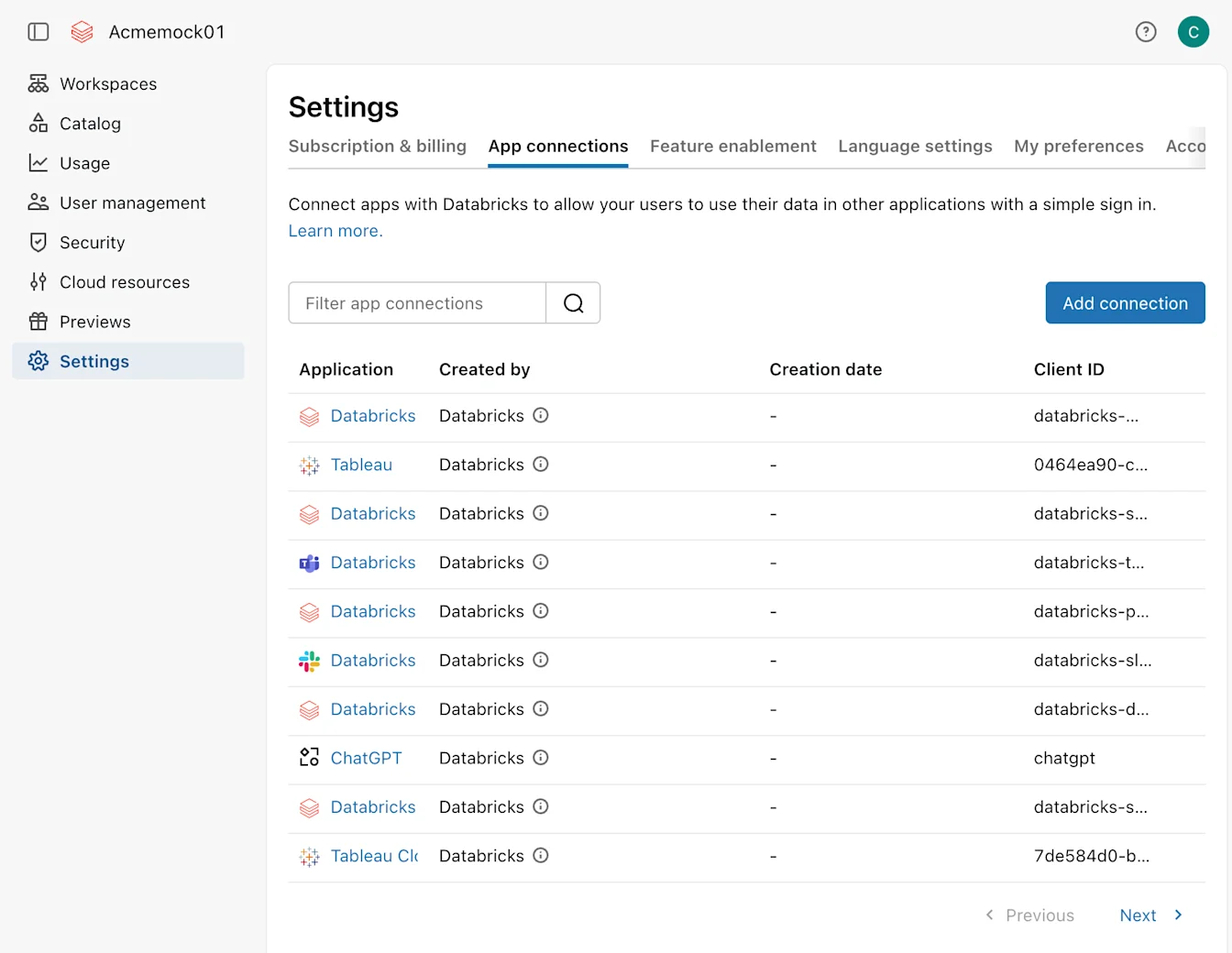Go to Next page of connections
This screenshot has height=953, width=1232.
(1151, 915)
